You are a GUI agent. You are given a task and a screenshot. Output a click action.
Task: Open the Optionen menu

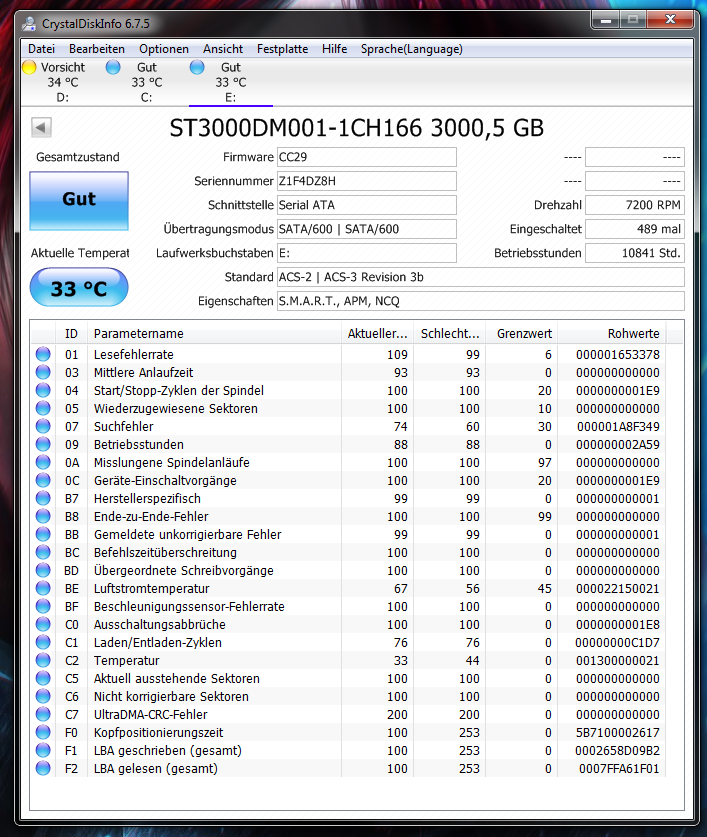[x=163, y=49]
